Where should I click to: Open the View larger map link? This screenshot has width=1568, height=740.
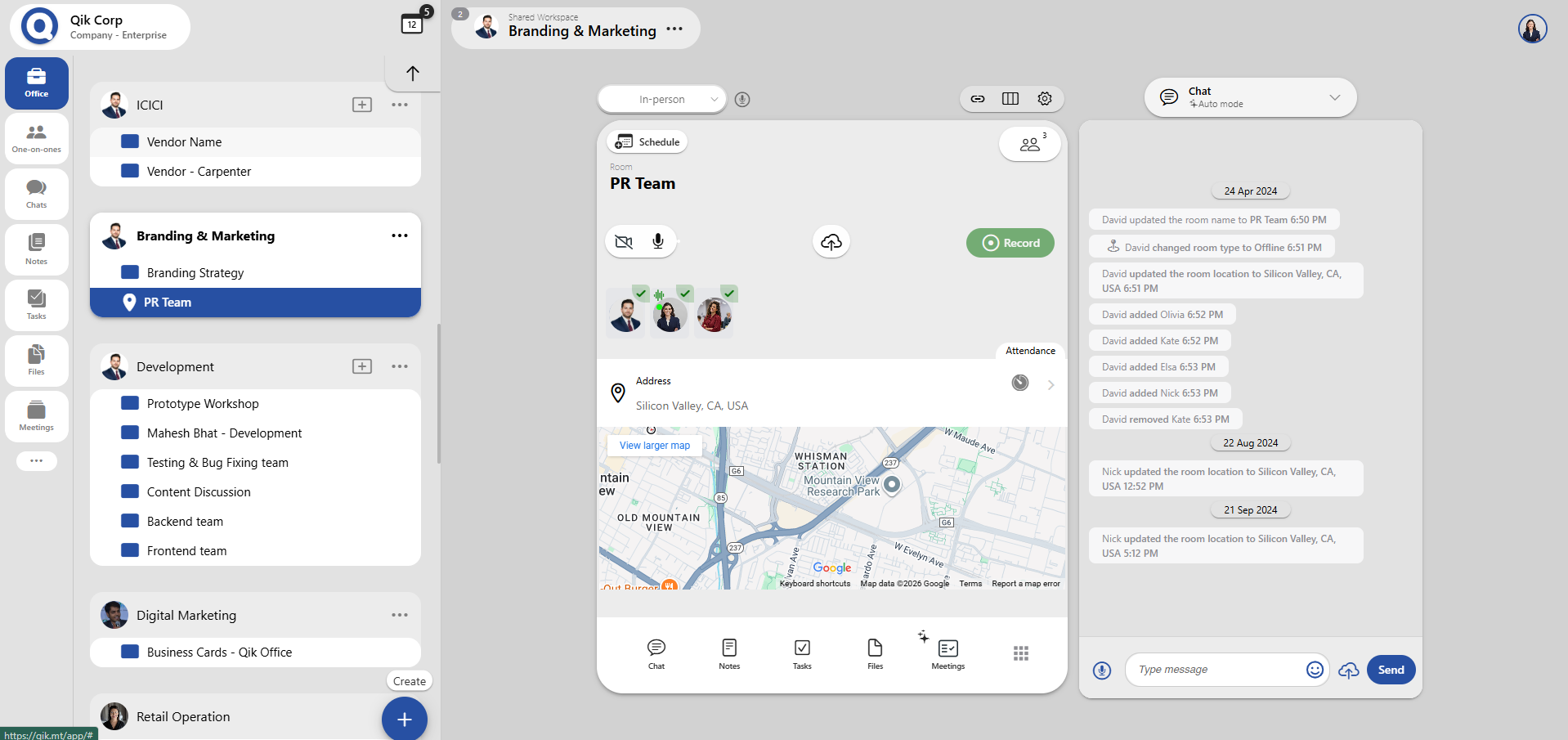click(x=655, y=446)
